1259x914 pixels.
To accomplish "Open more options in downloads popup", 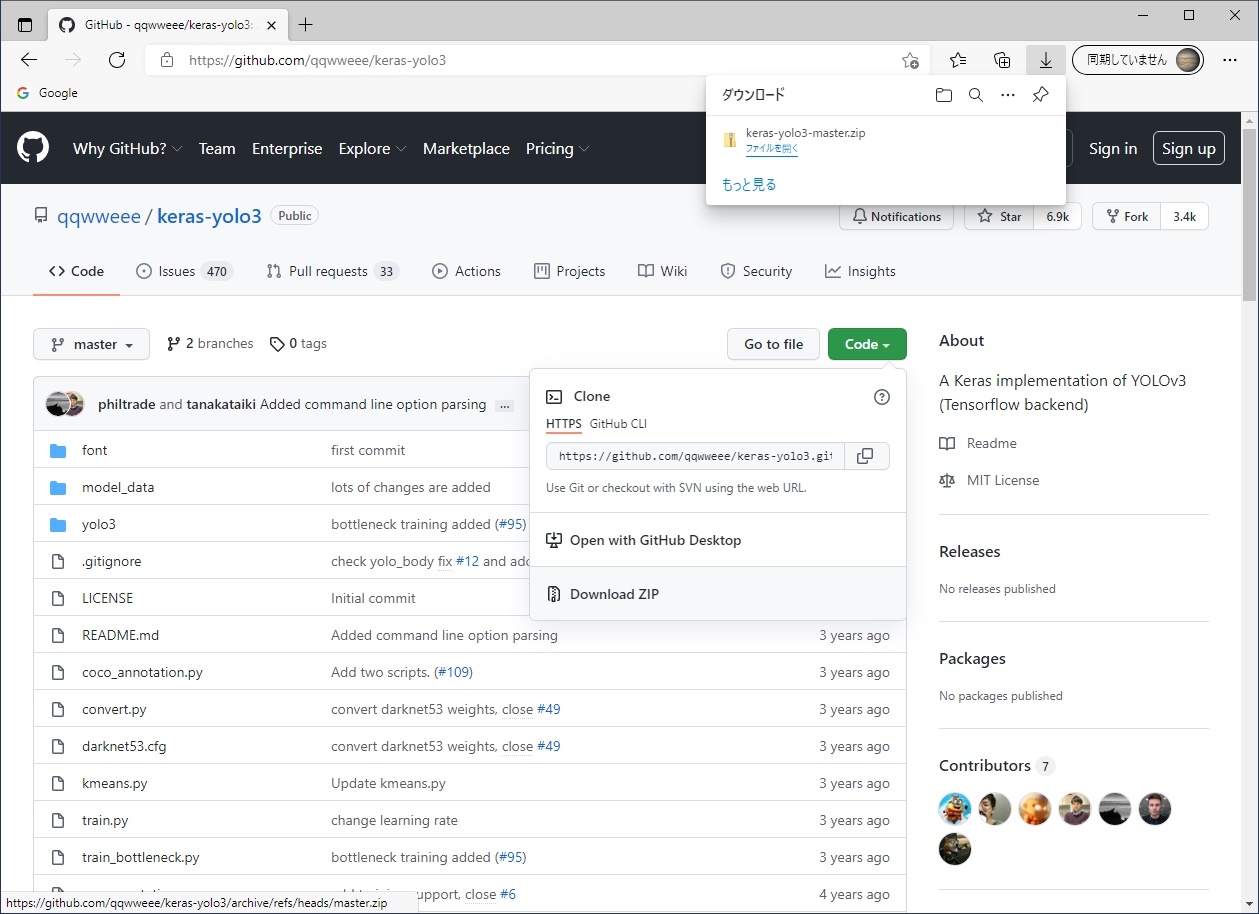I will pyautogui.click(x=1008, y=95).
